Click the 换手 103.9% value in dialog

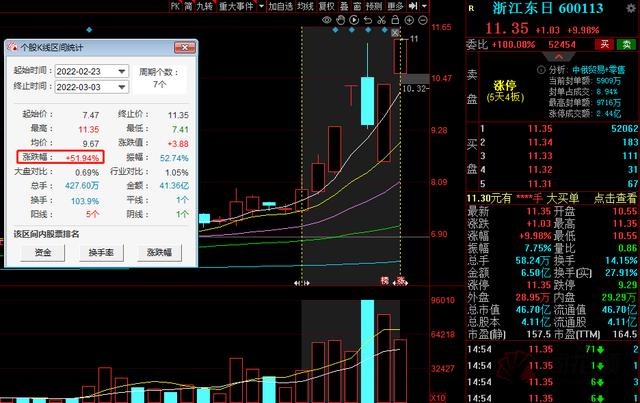[85, 201]
